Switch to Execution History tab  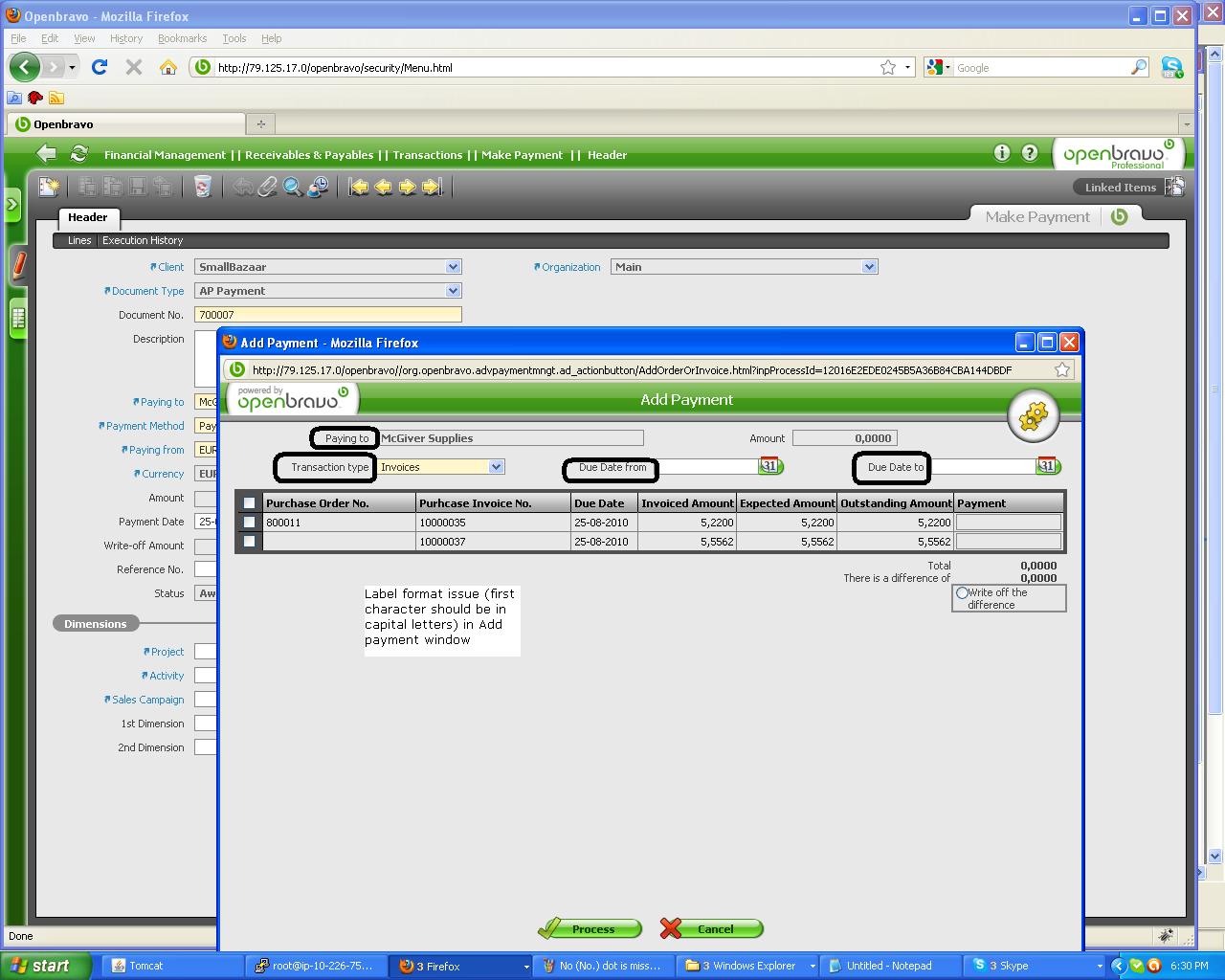click(x=143, y=240)
